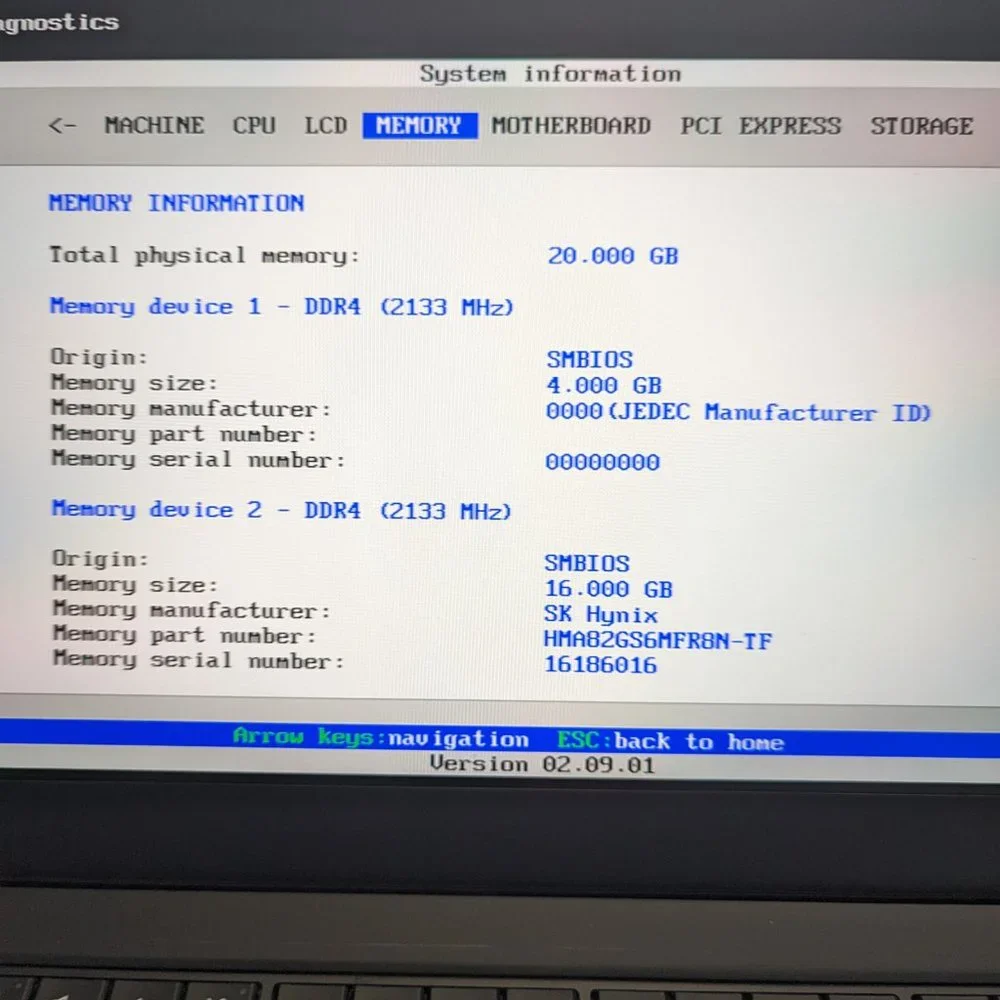Click Memory device 1 - DDR4 heading
The width and height of the screenshot is (1000, 1000).
point(282,307)
